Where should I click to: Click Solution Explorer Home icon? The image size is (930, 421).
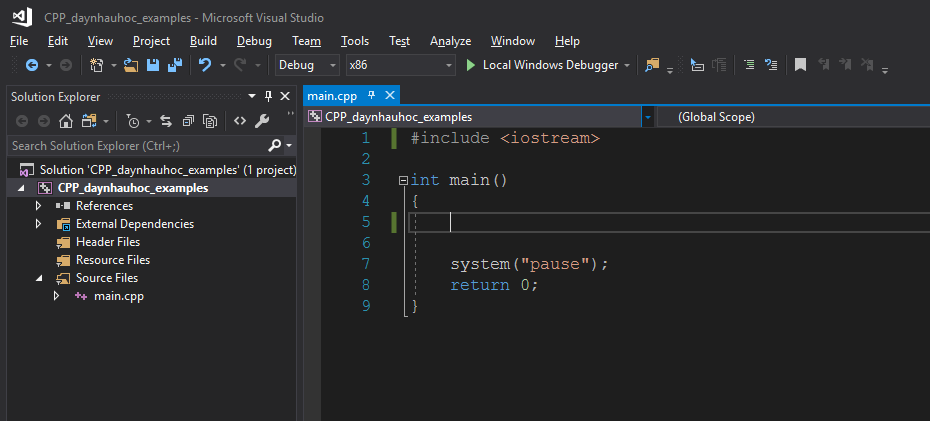[x=66, y=122]
